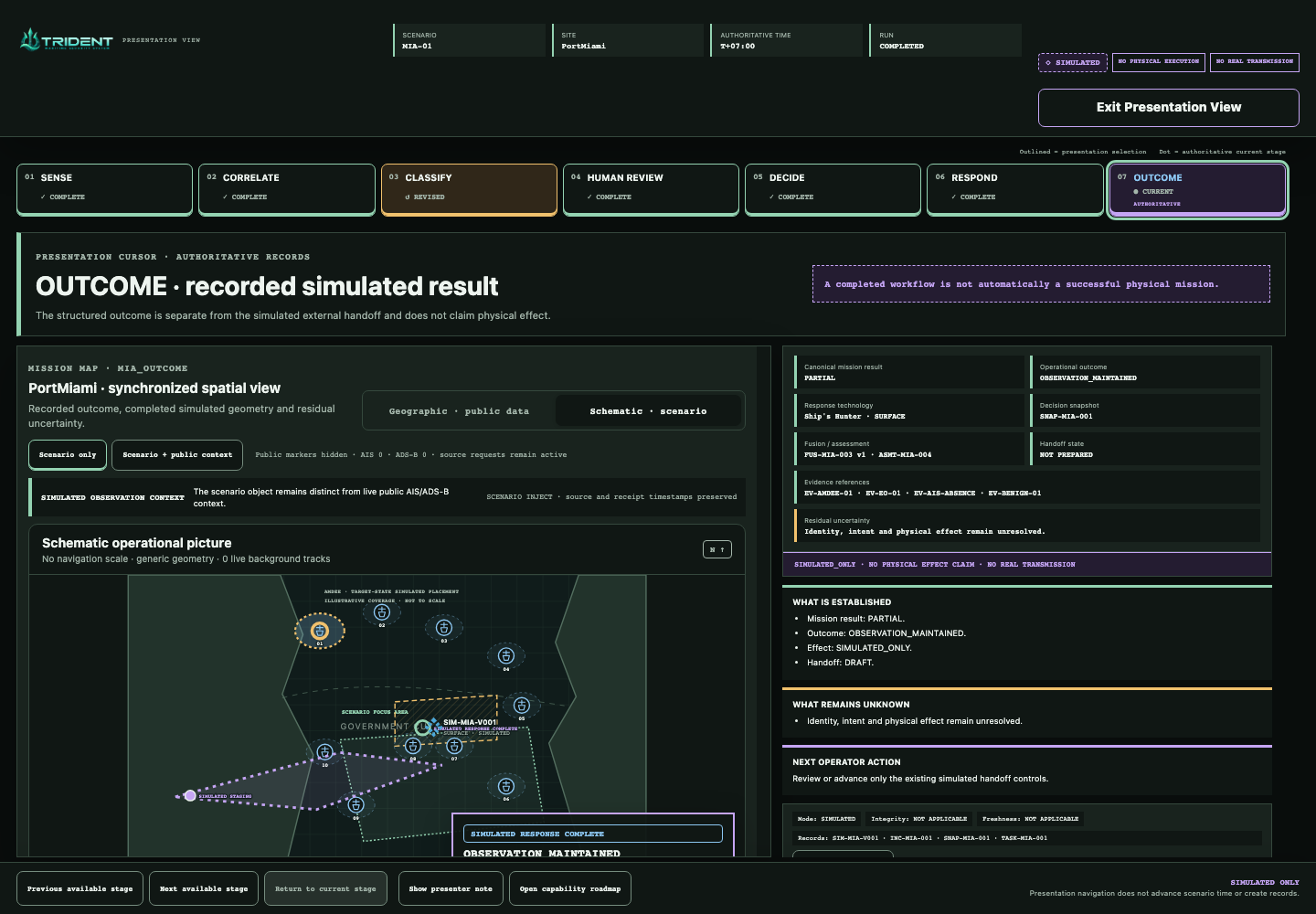Click the Handoff: DRAFT bullet item
This screenshot has height=914, width=1316.
point(840,663)
